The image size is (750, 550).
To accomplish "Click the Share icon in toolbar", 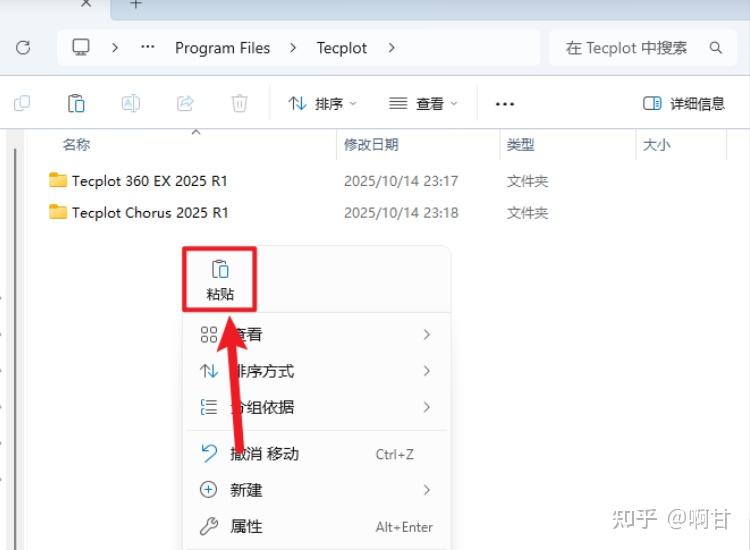I will 185,103.
